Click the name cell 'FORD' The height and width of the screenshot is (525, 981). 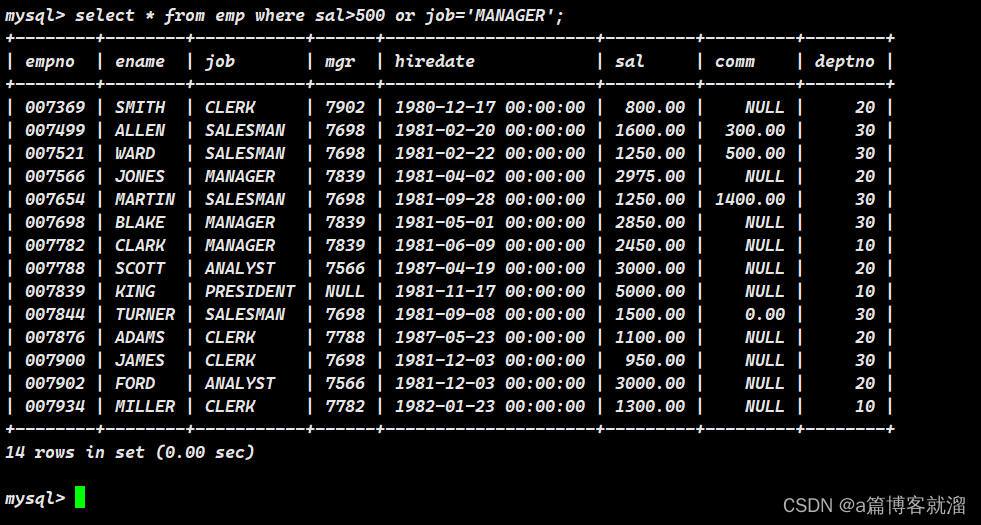coord(135,383)
